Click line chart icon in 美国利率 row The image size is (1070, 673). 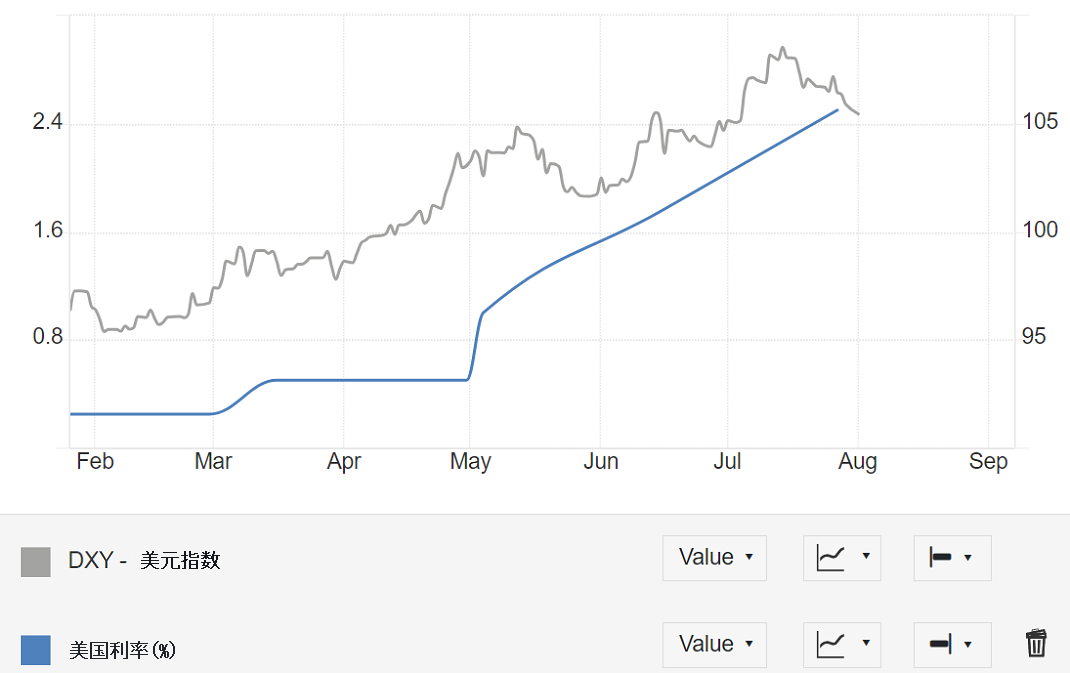point(830,644)
